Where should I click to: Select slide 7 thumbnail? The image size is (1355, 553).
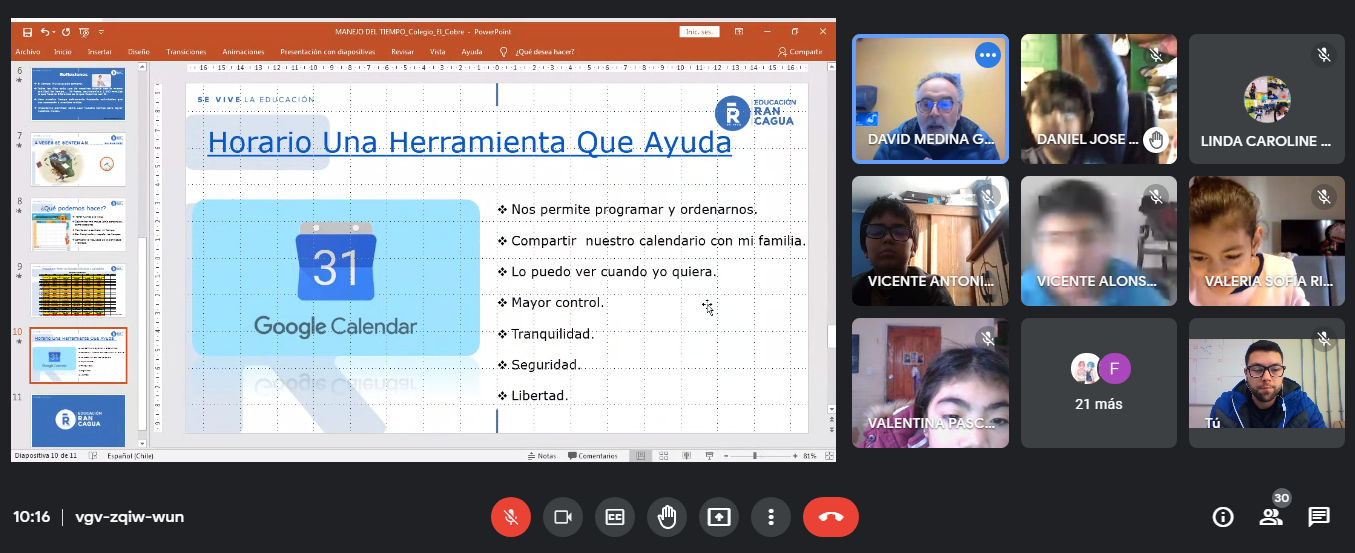[78, 159]
